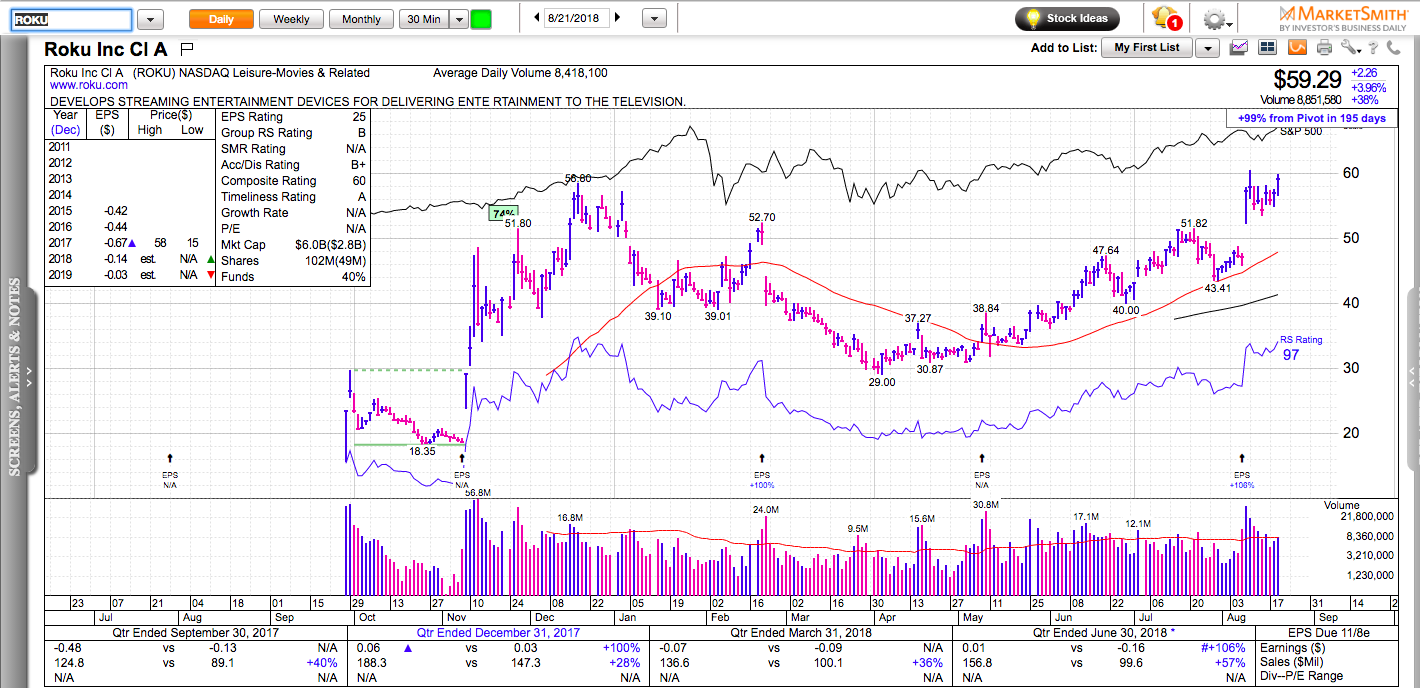Switch to the Weekly chart
This screenshot has height=688, width=1420.
[291, 19]
